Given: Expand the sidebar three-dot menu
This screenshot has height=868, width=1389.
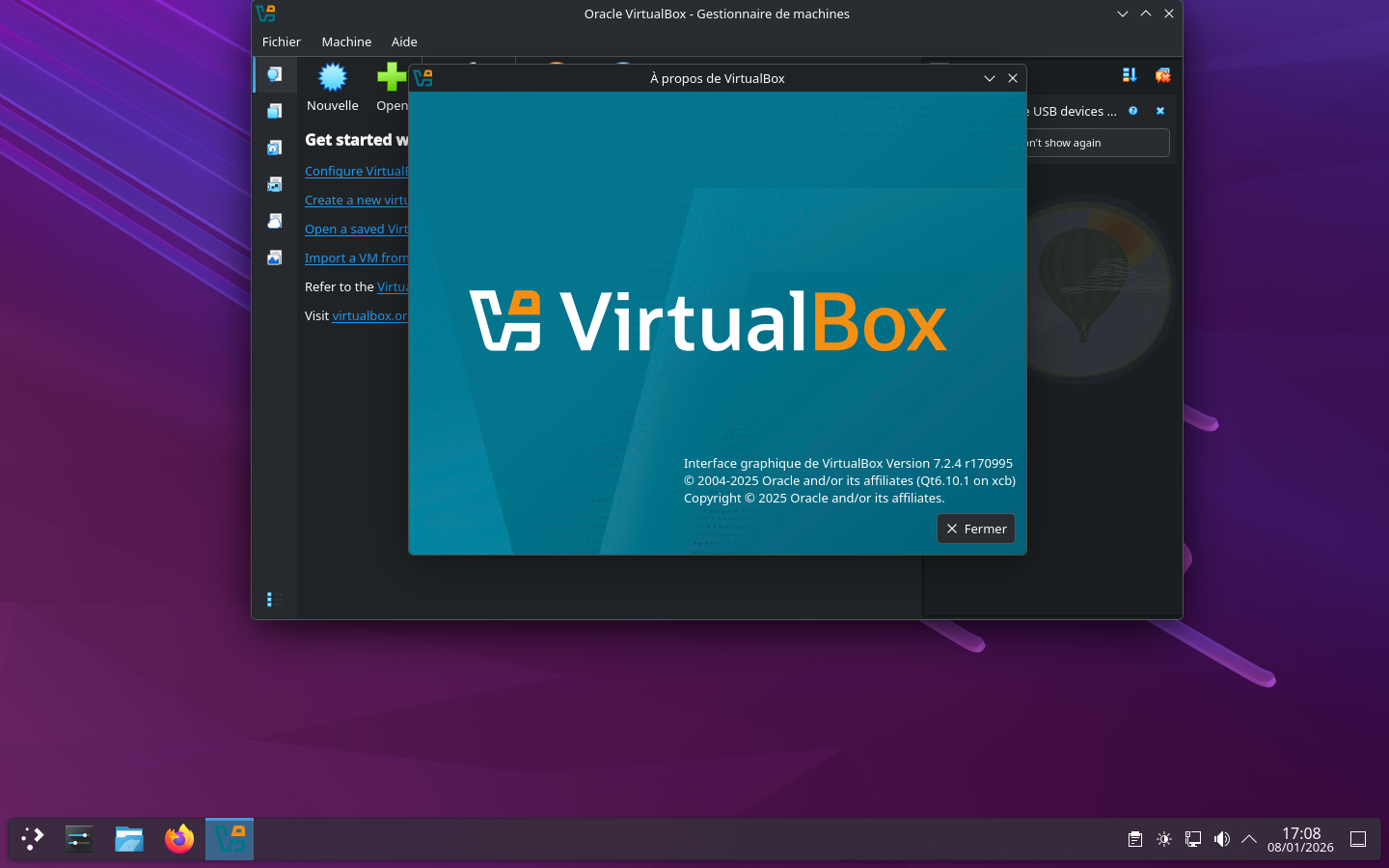Looking at the screenshot, I should tap(269, 600).
